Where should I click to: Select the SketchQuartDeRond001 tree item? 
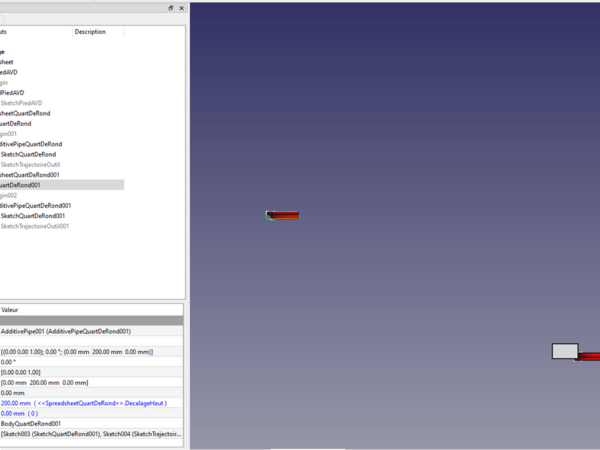coord(33,216)
